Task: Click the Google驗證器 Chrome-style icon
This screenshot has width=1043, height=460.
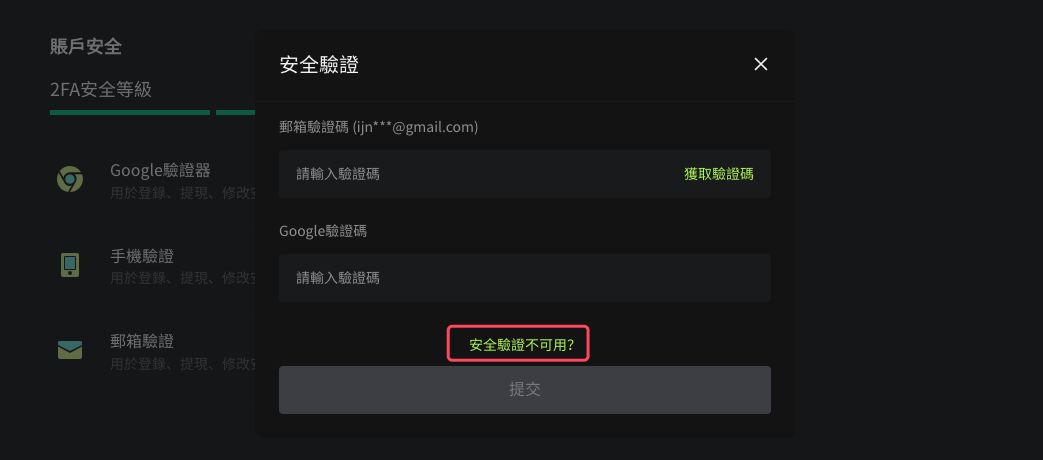Action: pos(70,180)
